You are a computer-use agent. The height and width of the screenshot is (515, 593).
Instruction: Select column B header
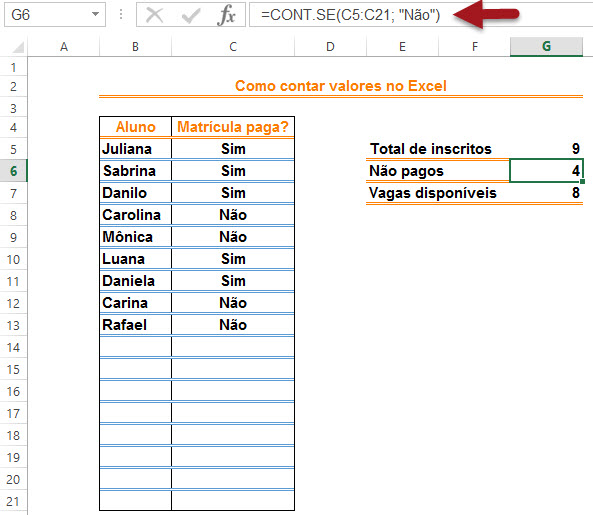[135, 47]
